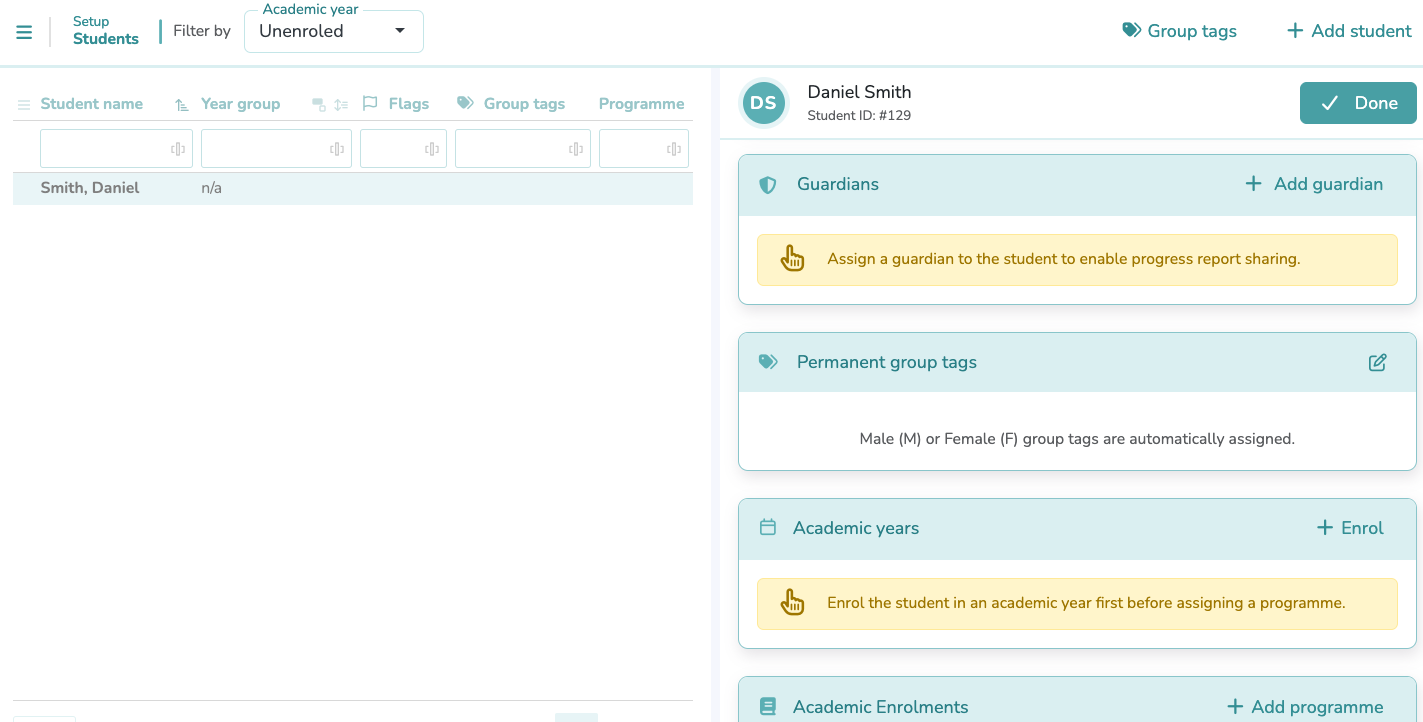
Task: Click Add guardian in Guardians panel
Action: coord(1313,184)
